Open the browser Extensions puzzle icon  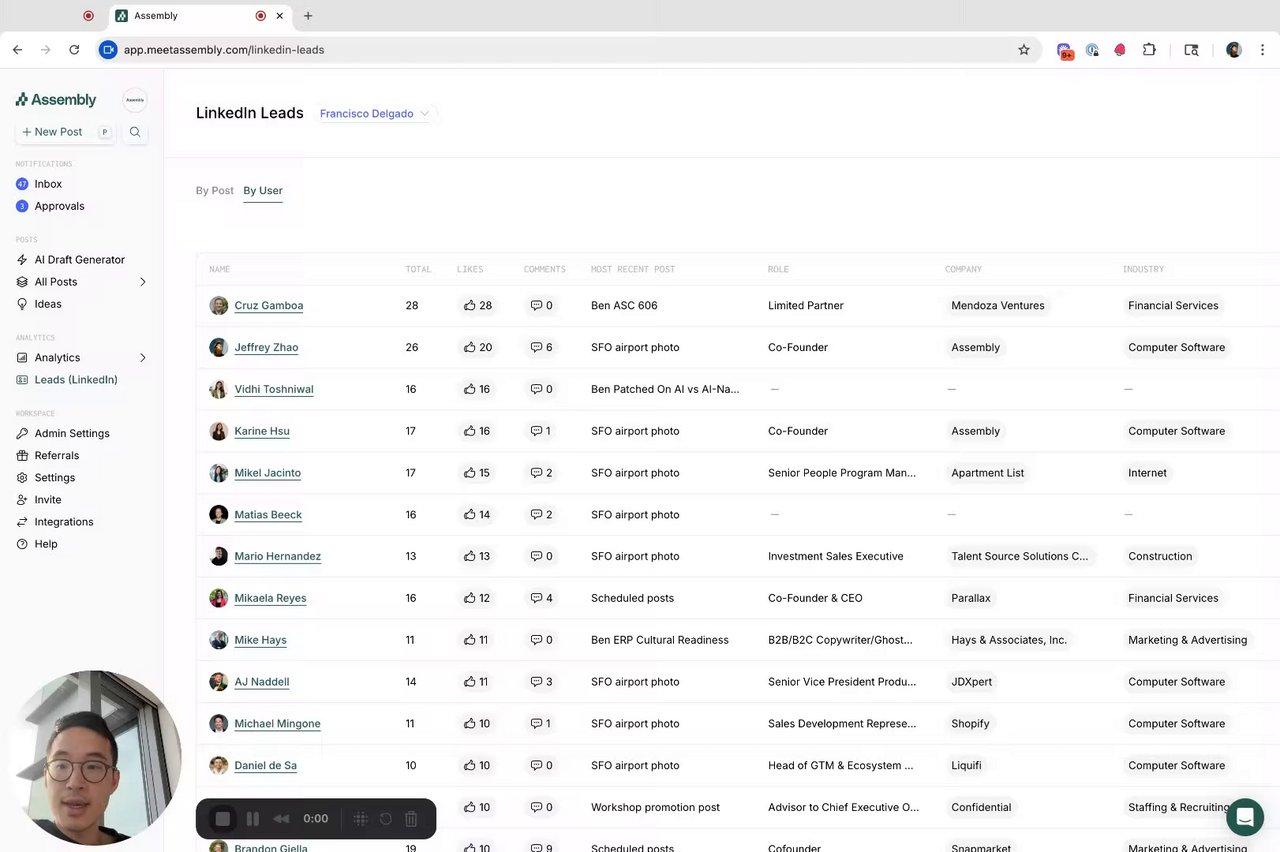point(1149,50)
